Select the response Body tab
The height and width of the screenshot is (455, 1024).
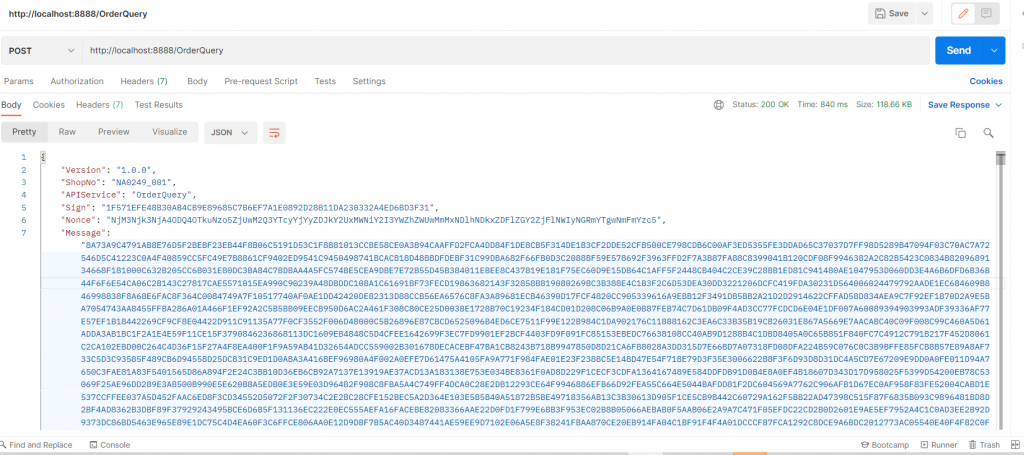pyautogui.click(x=11, y=105)
